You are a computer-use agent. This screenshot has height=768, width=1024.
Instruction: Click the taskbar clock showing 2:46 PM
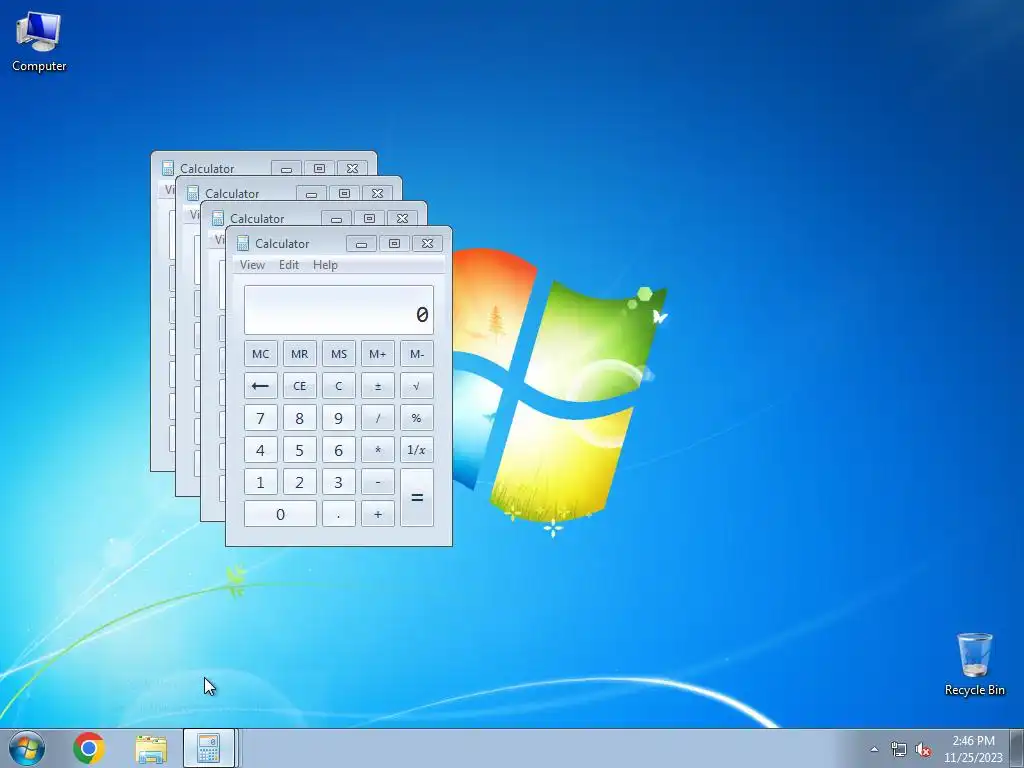[973, 749]
